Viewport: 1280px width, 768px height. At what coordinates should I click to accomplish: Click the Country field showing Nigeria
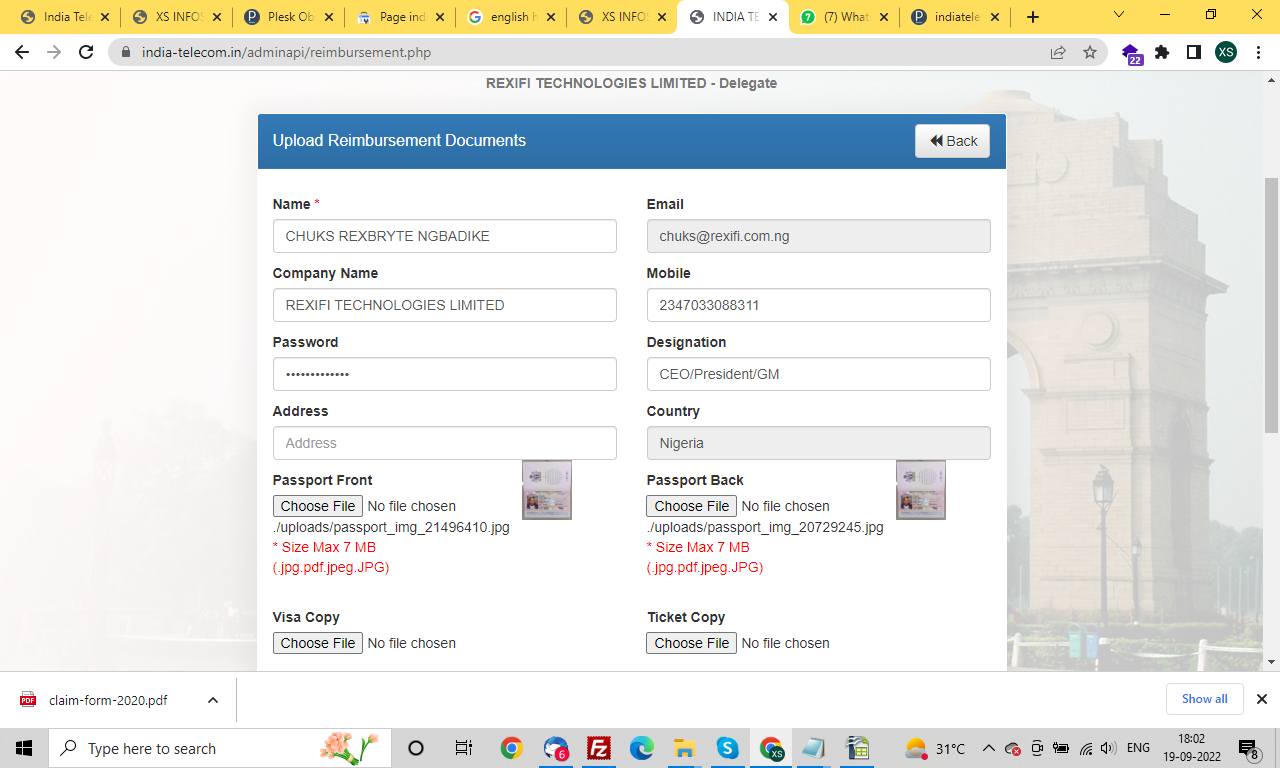[x=819, y=443]
